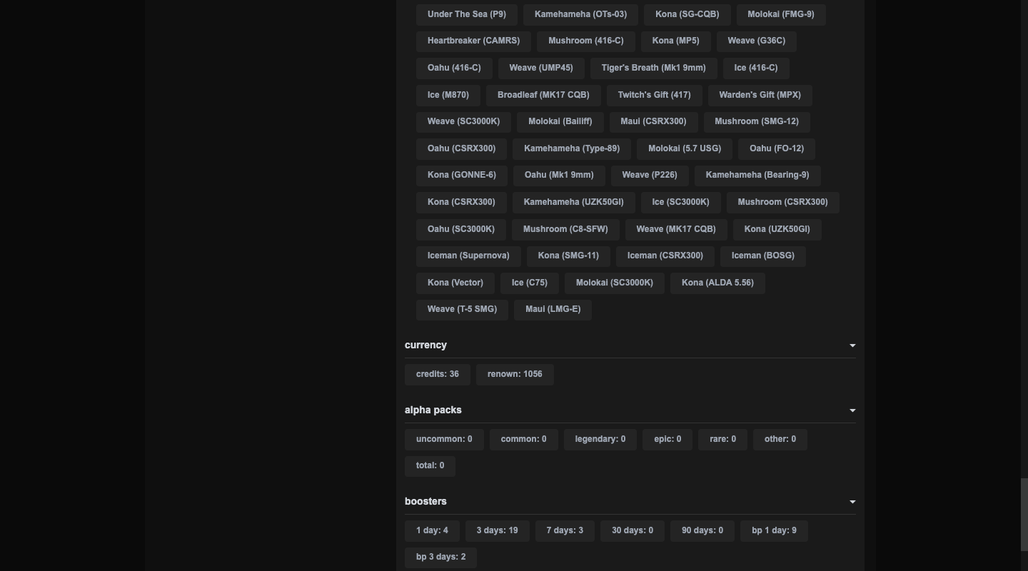Click the Iceman (BOSG) tag
This screenshot has width=1028, height=571.
click(x=763, y=256)
